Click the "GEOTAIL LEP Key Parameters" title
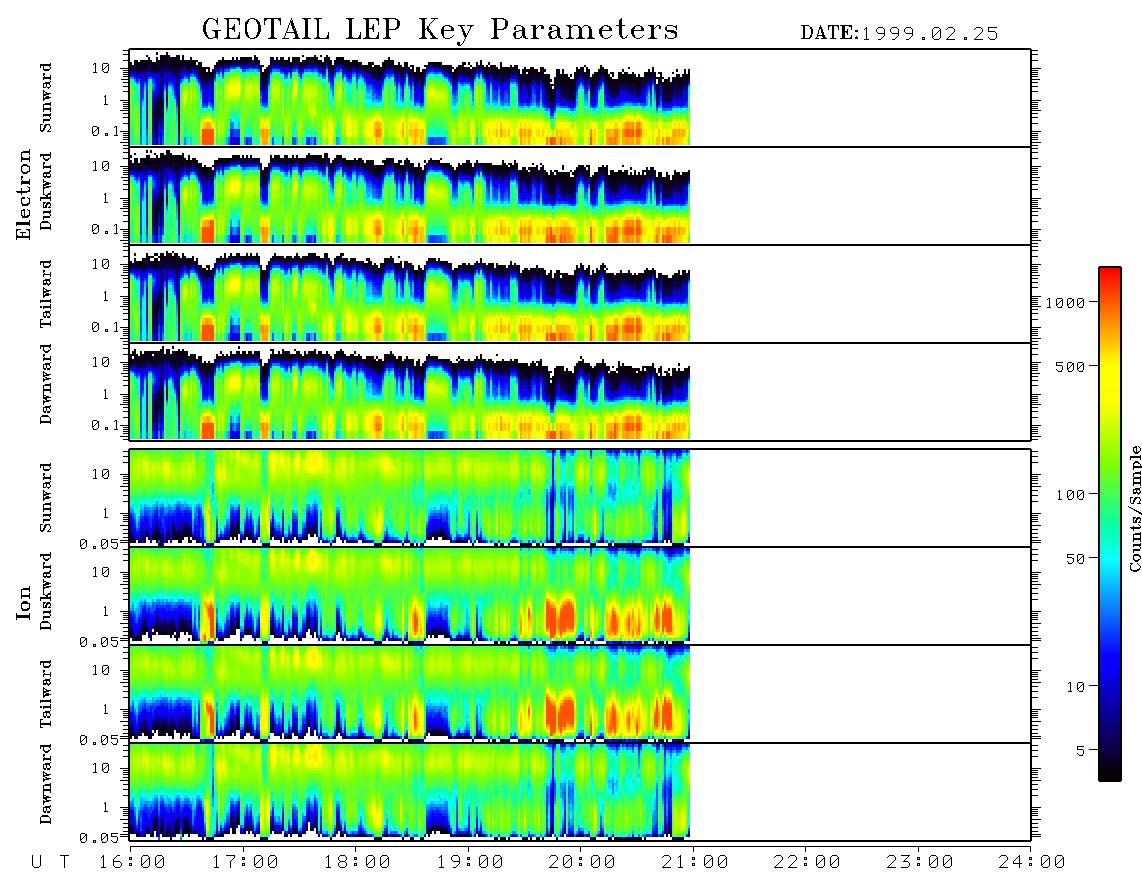This screenshot has height=880, width=1142. tap(440, 30)
